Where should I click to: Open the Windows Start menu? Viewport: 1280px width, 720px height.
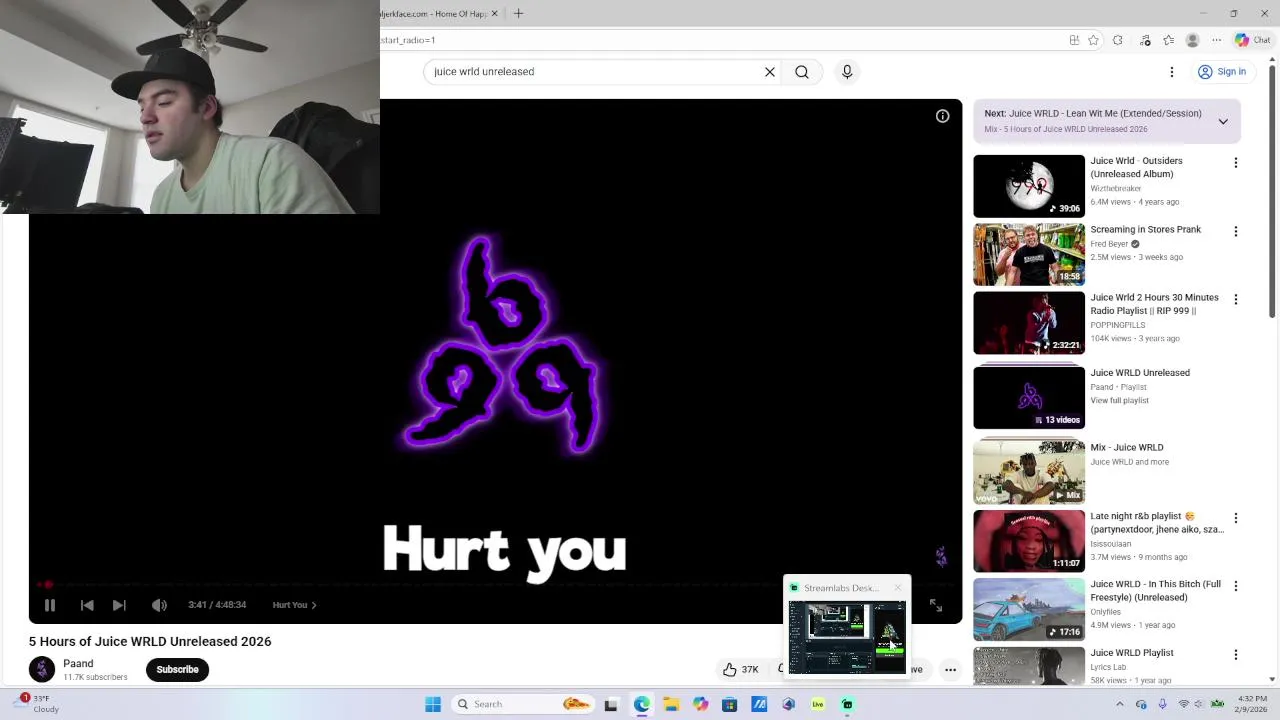click(x=433, y=704)
